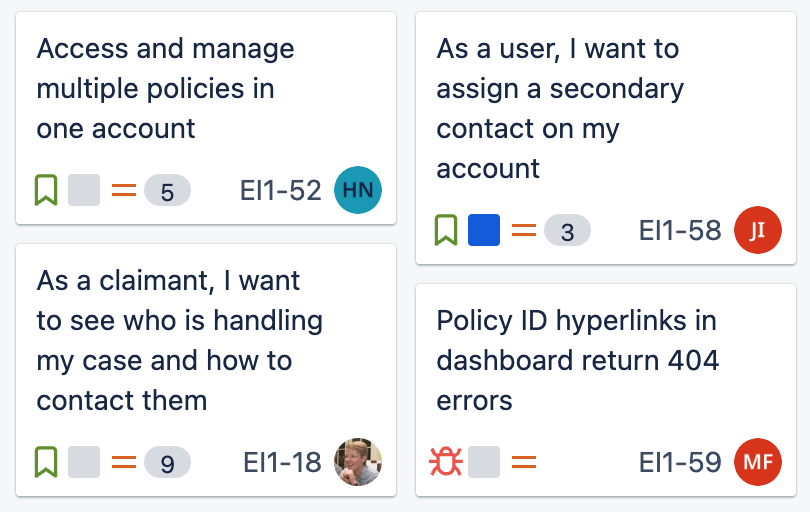Screen dimensions: 810x512
Task: Click grey color square on EI1-52 card
Action: (84, 190)
